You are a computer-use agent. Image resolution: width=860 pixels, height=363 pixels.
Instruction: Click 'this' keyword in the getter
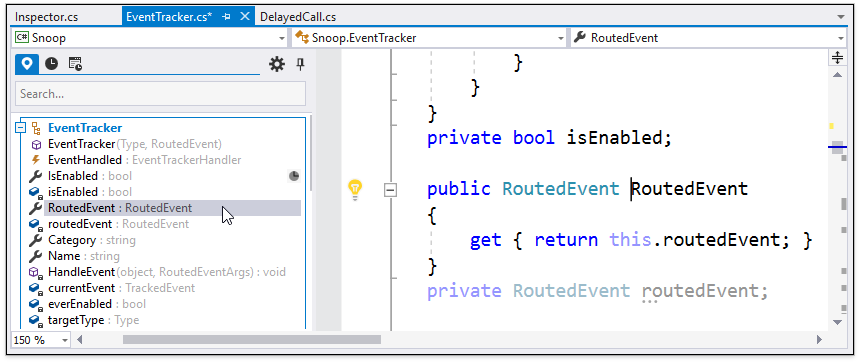click(x=630, y=239)
